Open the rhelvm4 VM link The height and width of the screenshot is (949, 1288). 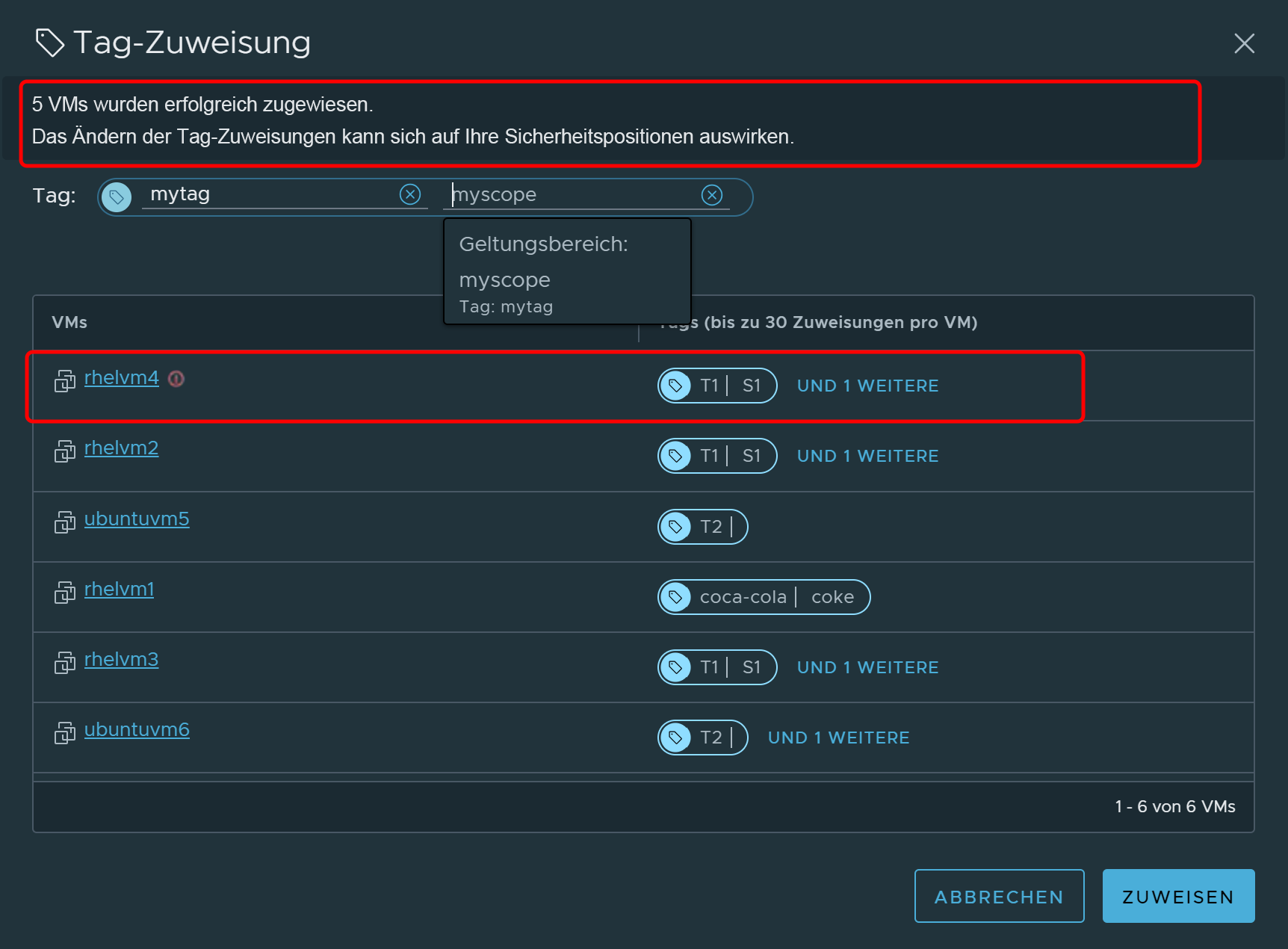[122, 378]
